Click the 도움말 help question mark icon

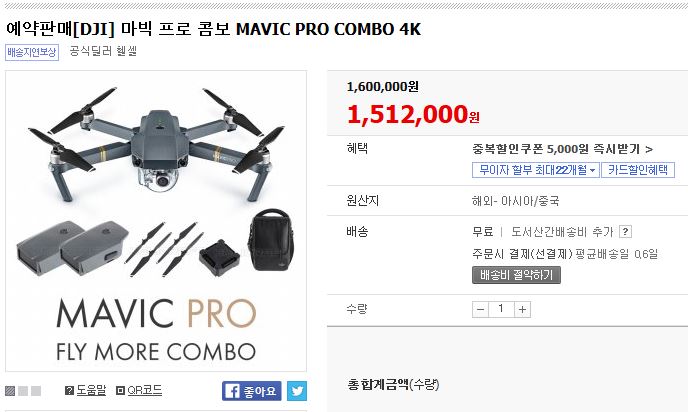[69, 390]
